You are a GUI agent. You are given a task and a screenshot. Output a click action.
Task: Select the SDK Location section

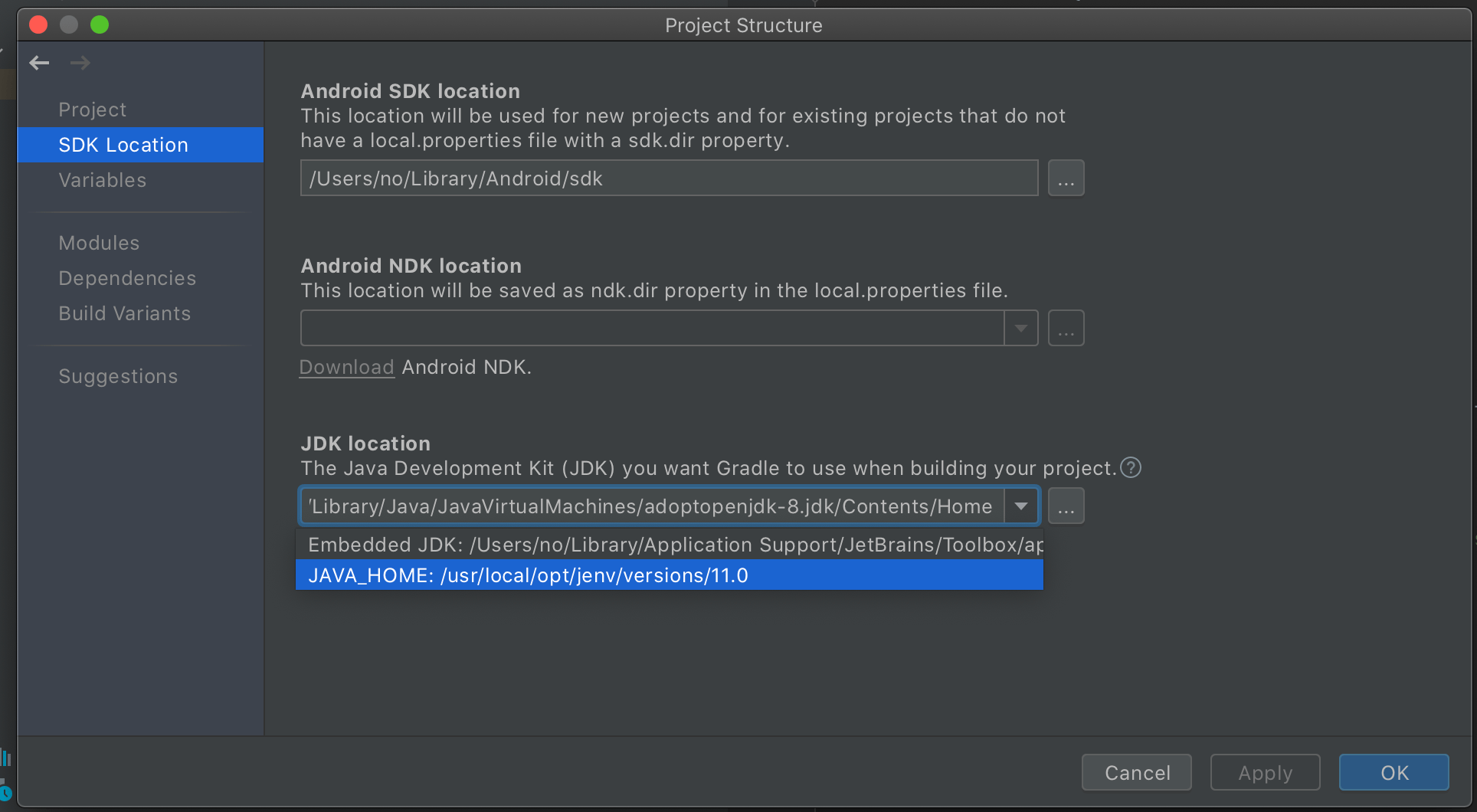tap(123, 144)
